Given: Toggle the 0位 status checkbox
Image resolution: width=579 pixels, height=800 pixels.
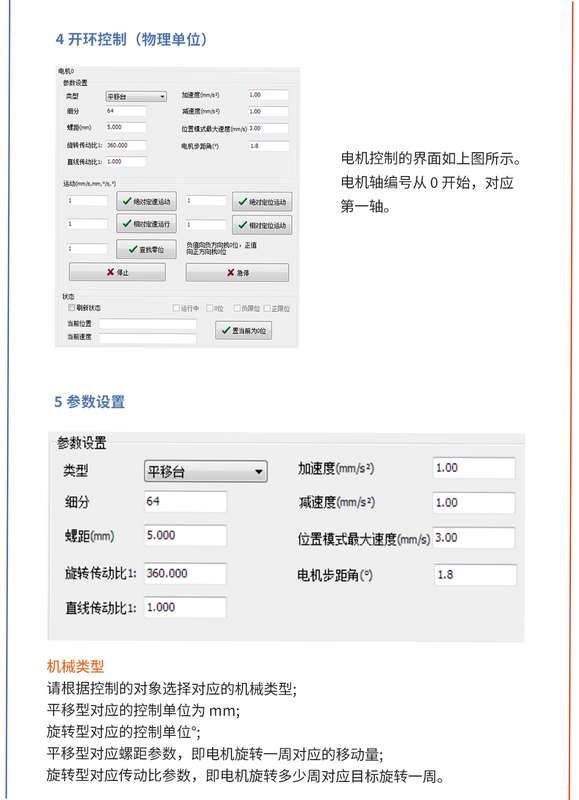Looking at the screenshot, I should [x=209, y=308].
